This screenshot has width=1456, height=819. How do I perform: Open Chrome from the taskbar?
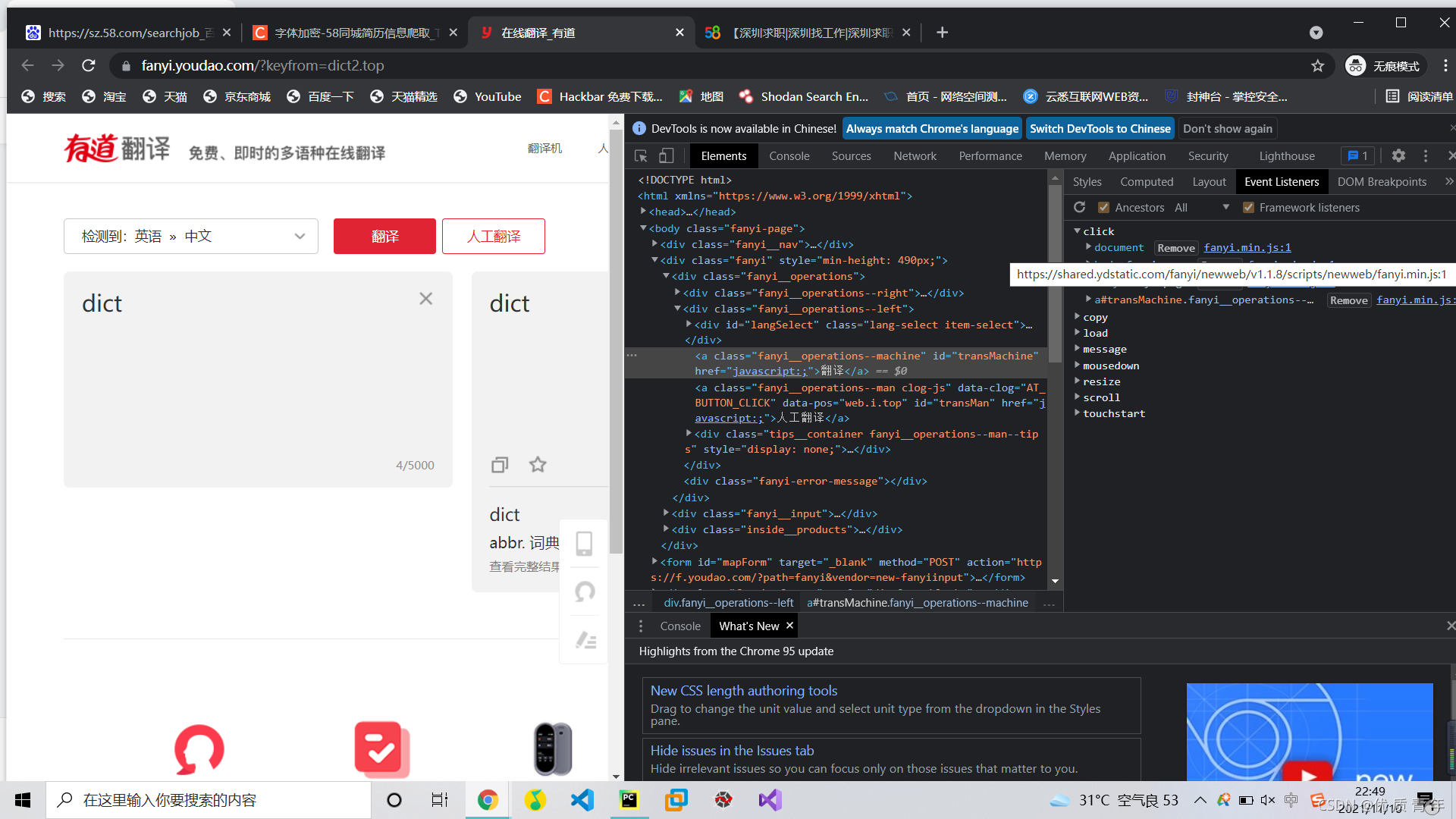pyautogui.click(x=488, y=800)
